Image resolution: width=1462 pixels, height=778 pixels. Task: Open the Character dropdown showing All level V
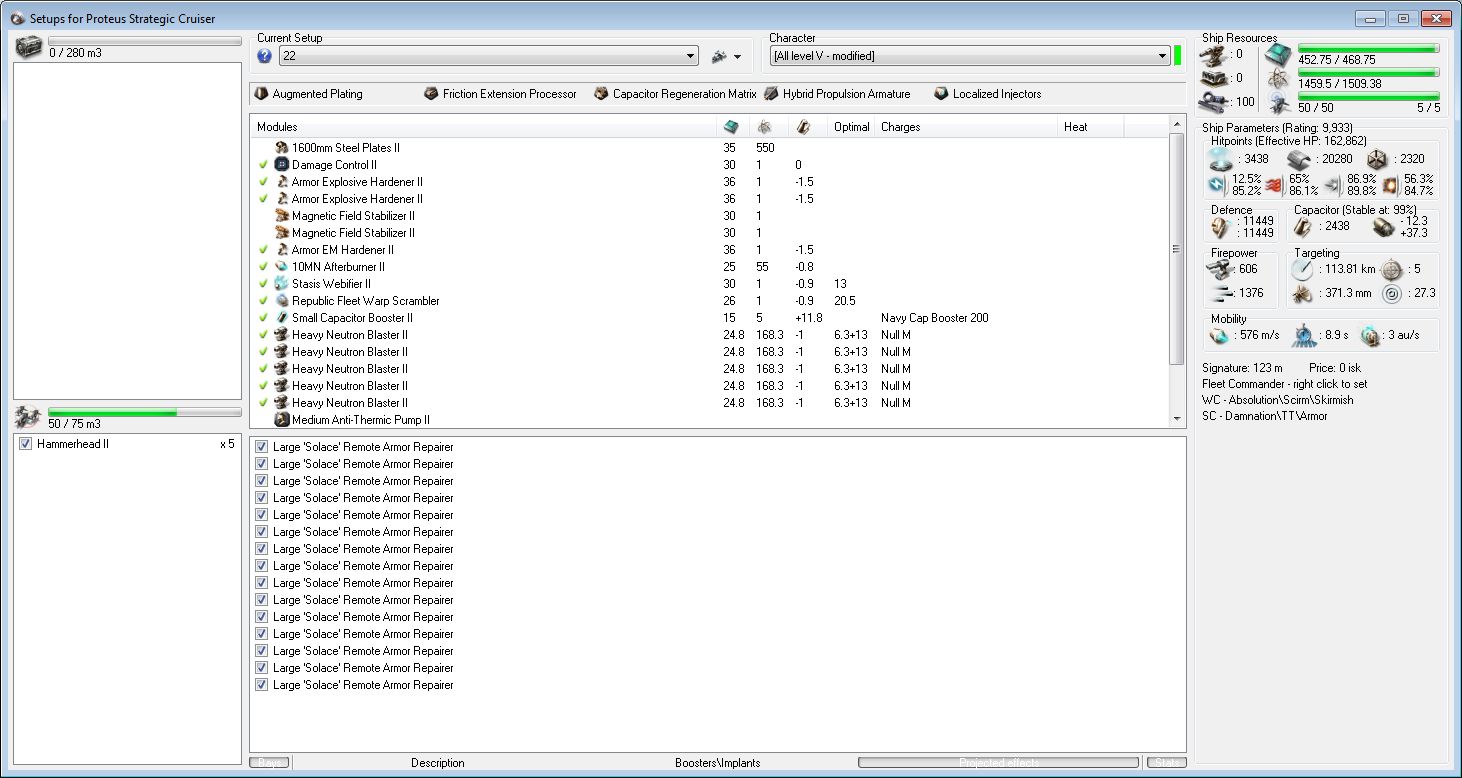(970, 57)
